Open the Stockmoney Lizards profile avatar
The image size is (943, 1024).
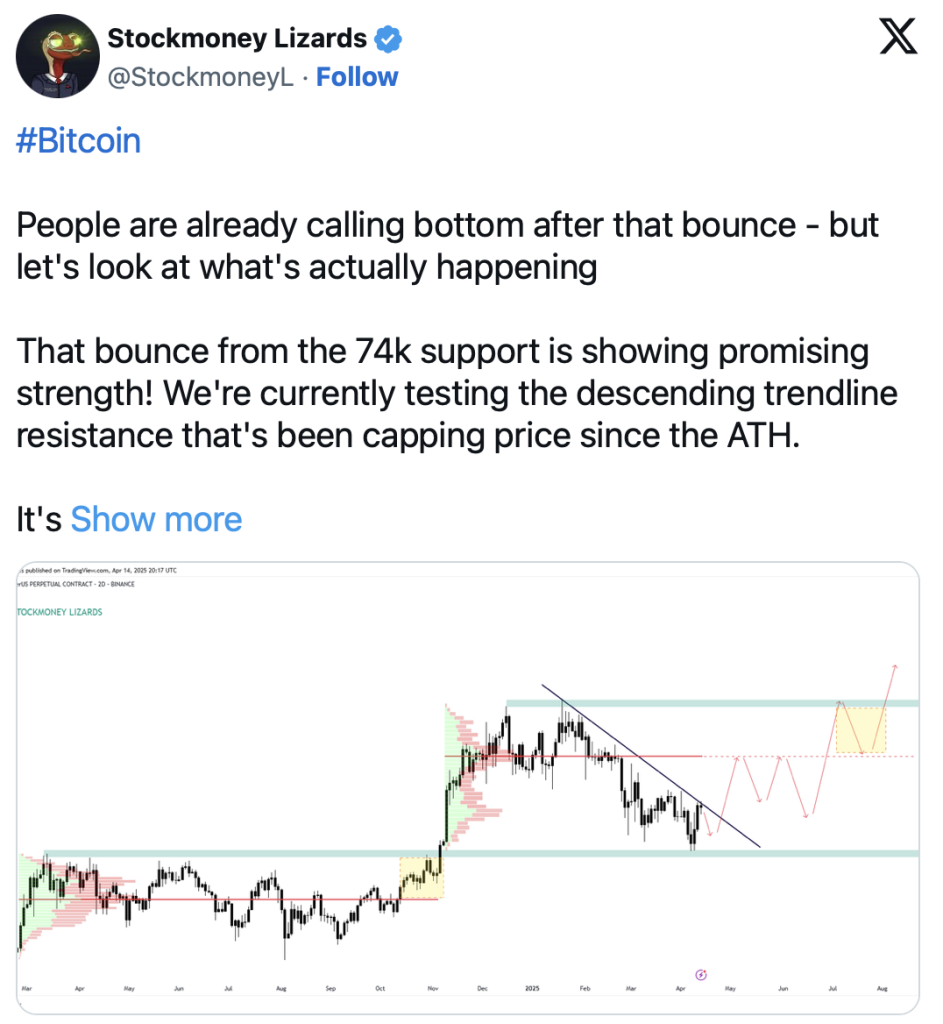pyautogui.click(x=57, y=56)
